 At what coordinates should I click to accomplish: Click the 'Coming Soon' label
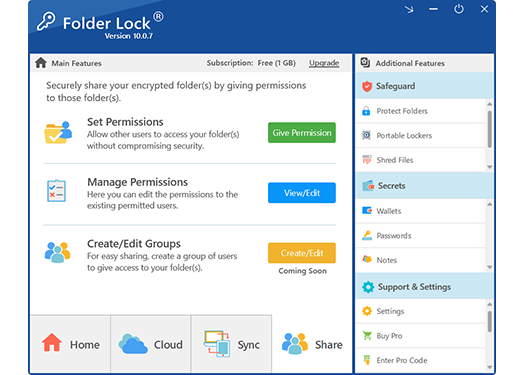(x=302, y=271)
